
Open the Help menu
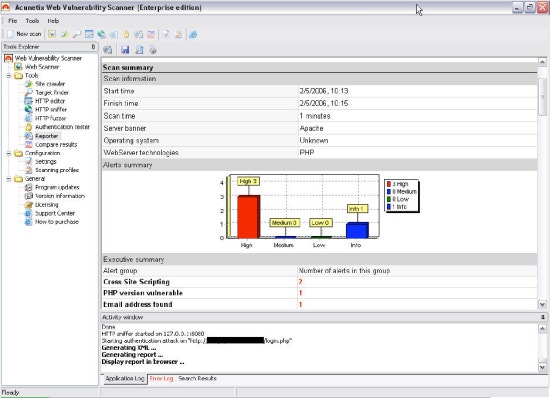click(x=53, y=21)
